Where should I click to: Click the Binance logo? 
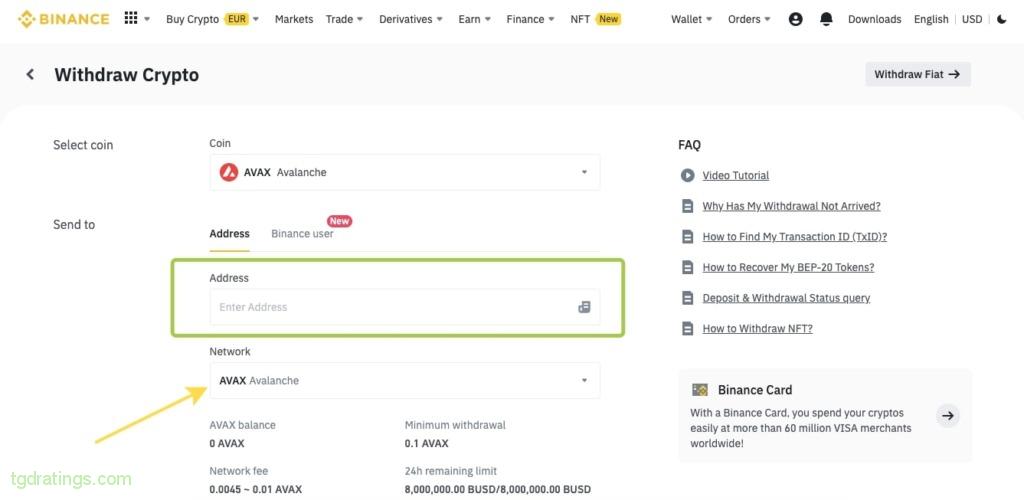63,19
